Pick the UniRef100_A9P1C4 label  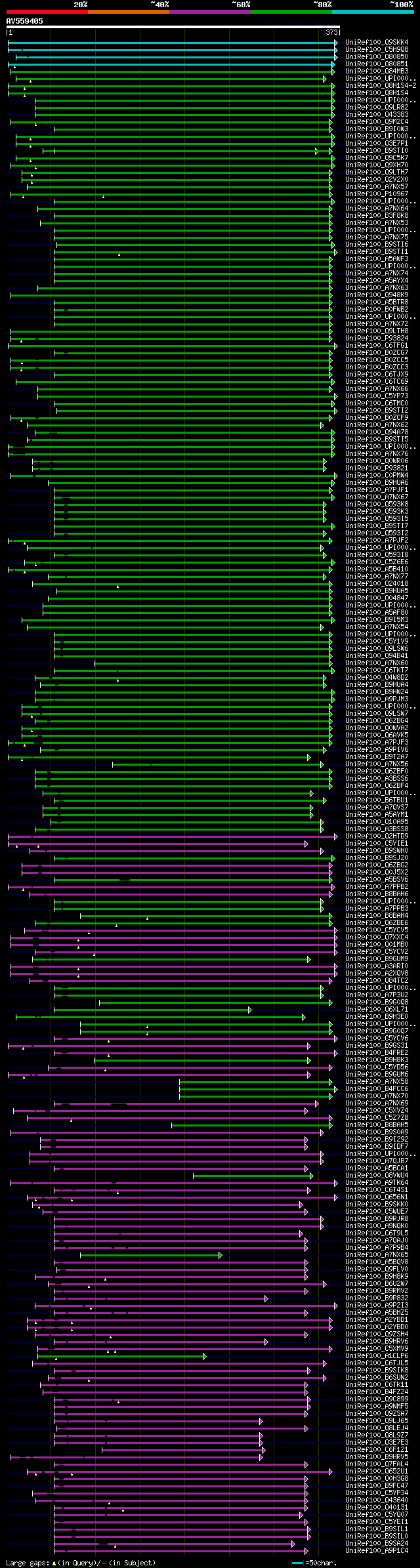pyautogui.click(x=377, y=1551)
